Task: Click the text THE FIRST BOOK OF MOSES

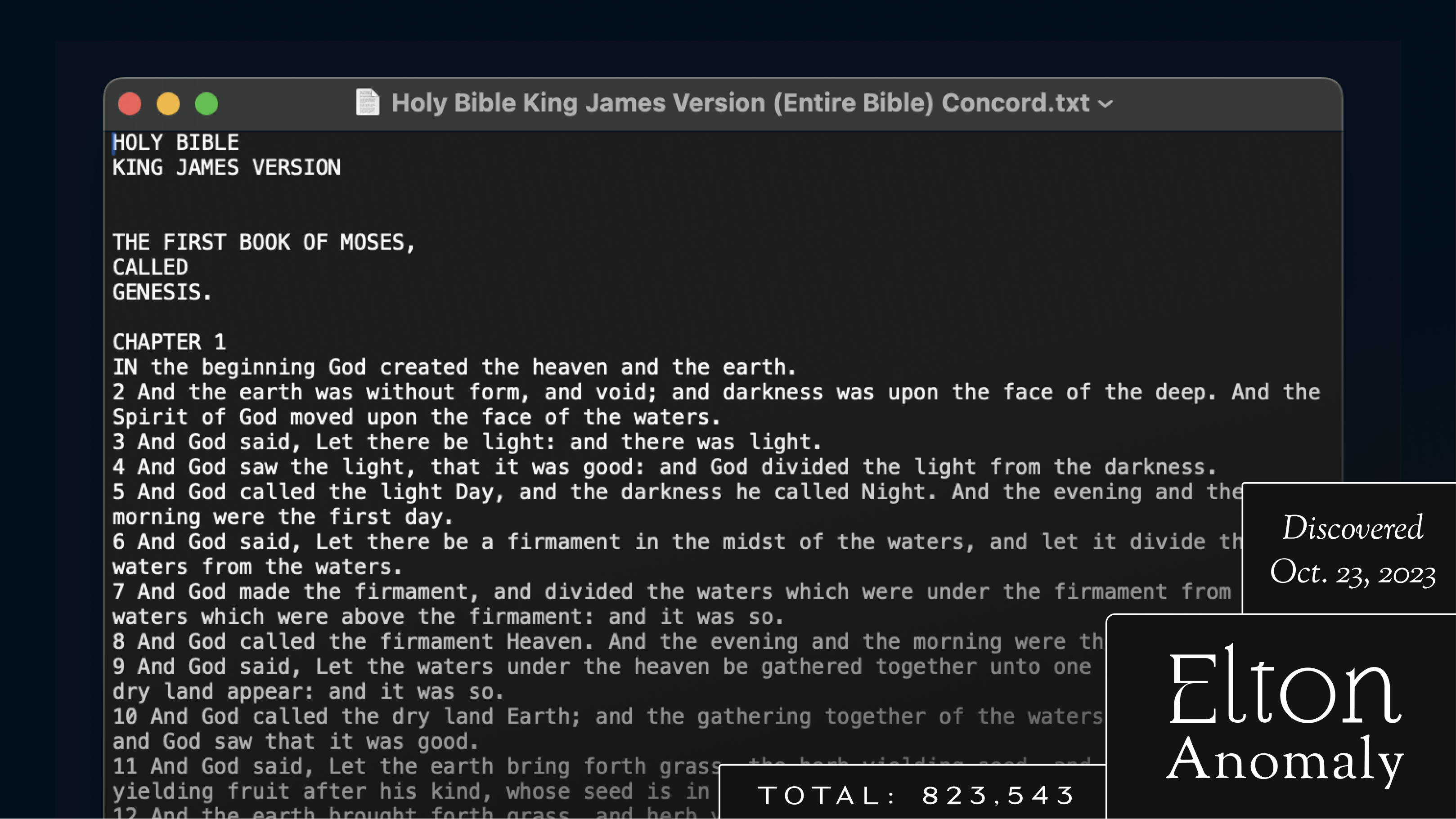Action: pyautogui.click(x=263, y=242)
